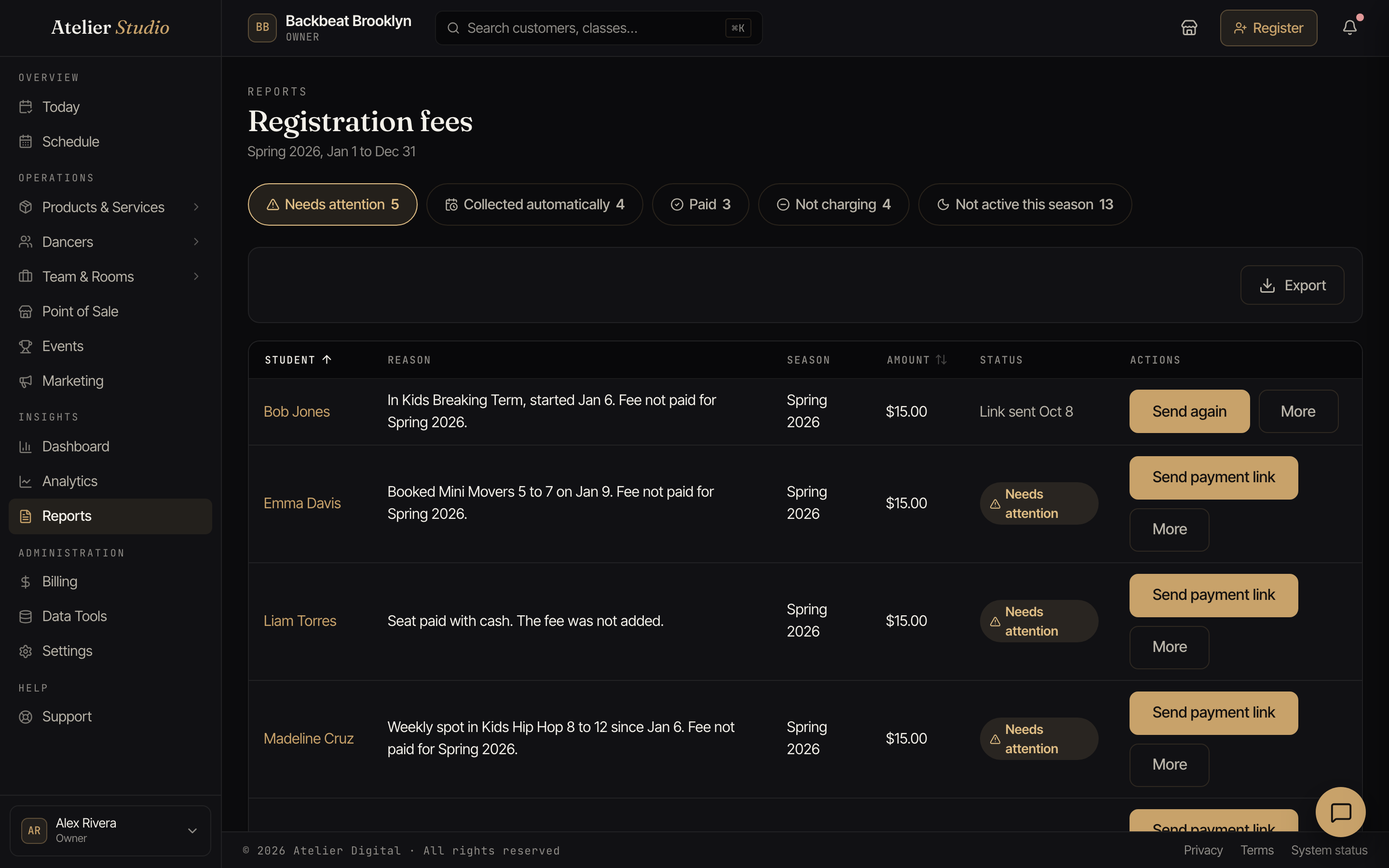Open the storefront icon in top bar
The image size is (1389, 868).
(1189, 27)
